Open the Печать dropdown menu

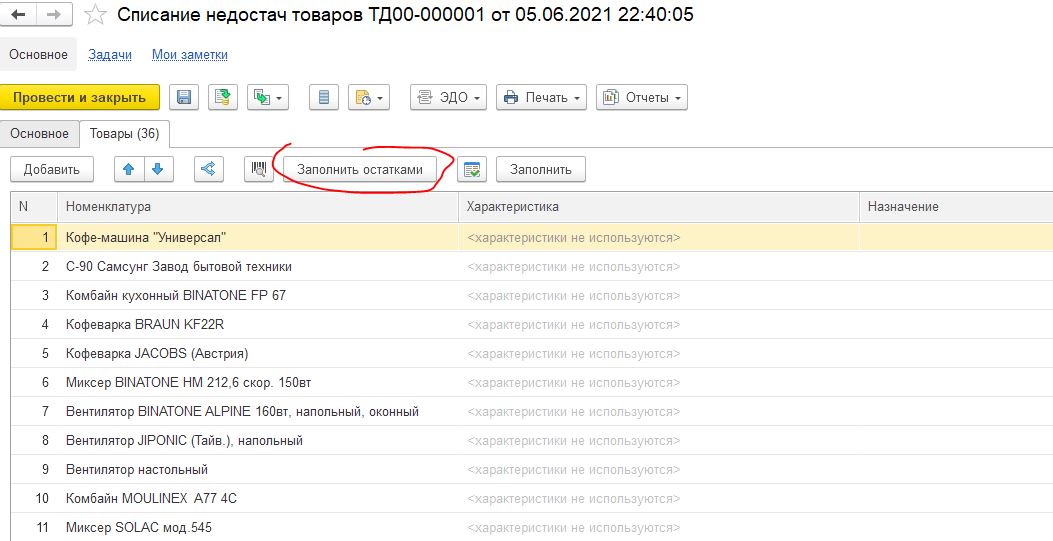[x=541, y=97]
